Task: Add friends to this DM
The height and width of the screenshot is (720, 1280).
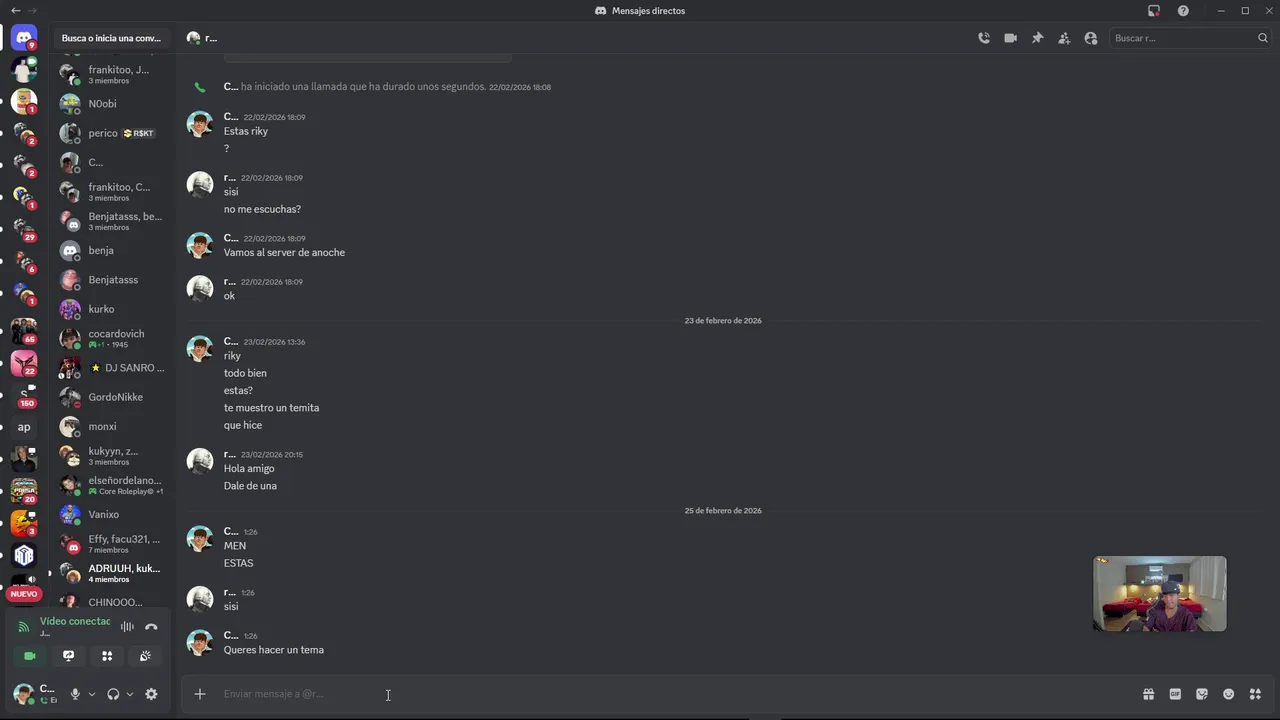Action: point(1064,38)
